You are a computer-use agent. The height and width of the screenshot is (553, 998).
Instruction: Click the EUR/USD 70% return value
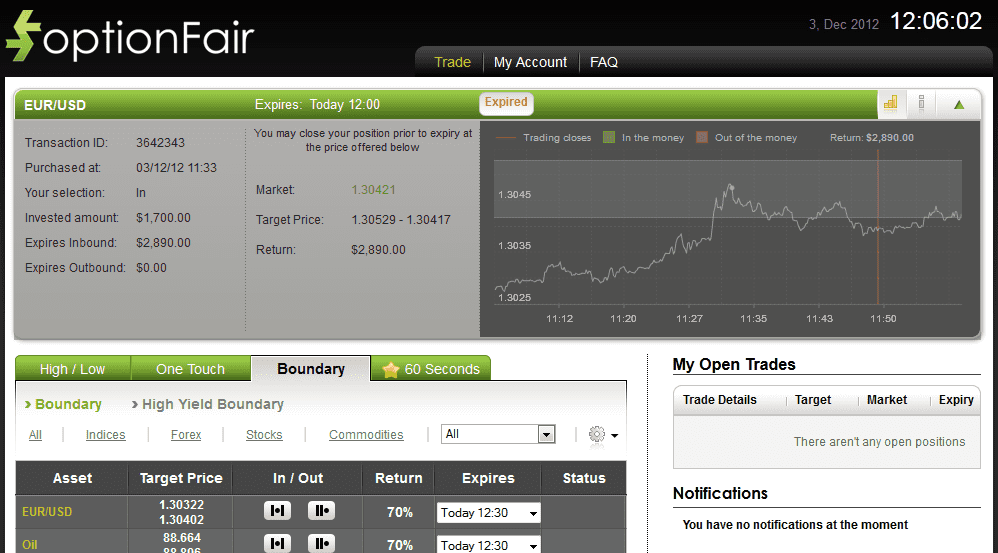point(400,512)
